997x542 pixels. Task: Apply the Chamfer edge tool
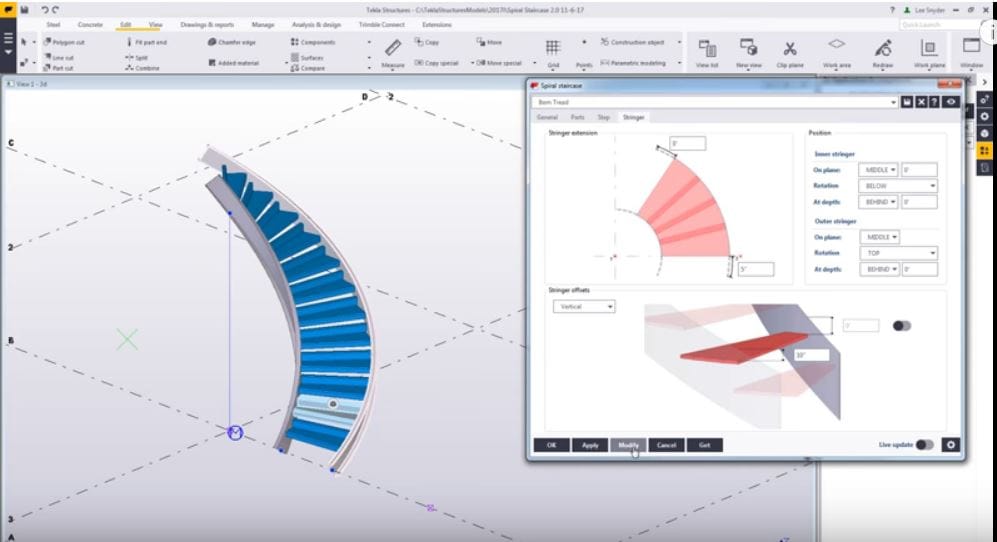click(x=231, y=42)
